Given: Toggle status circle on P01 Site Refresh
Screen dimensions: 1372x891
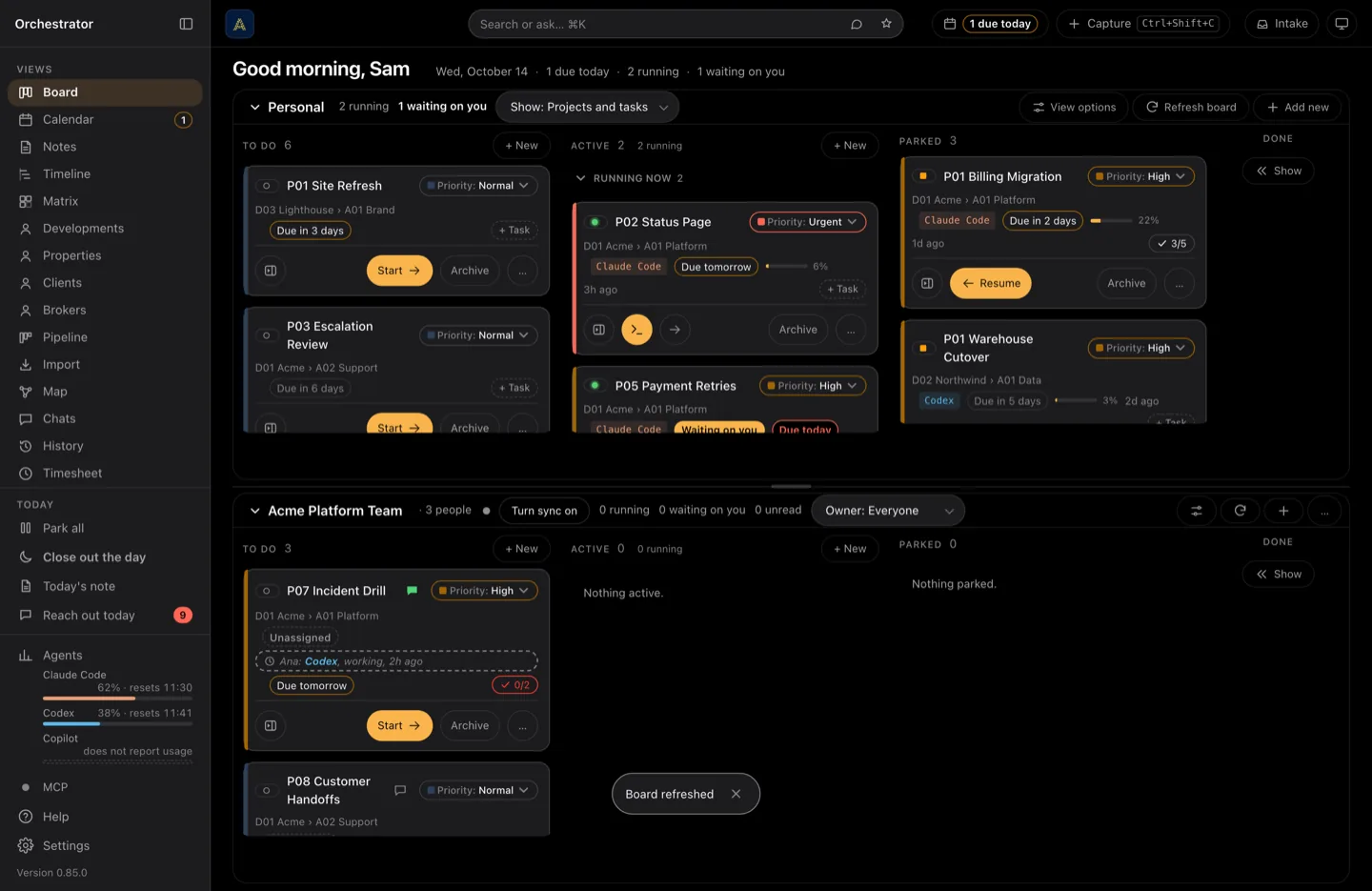Looking at the screenshot, I should (x=267, y=186).
